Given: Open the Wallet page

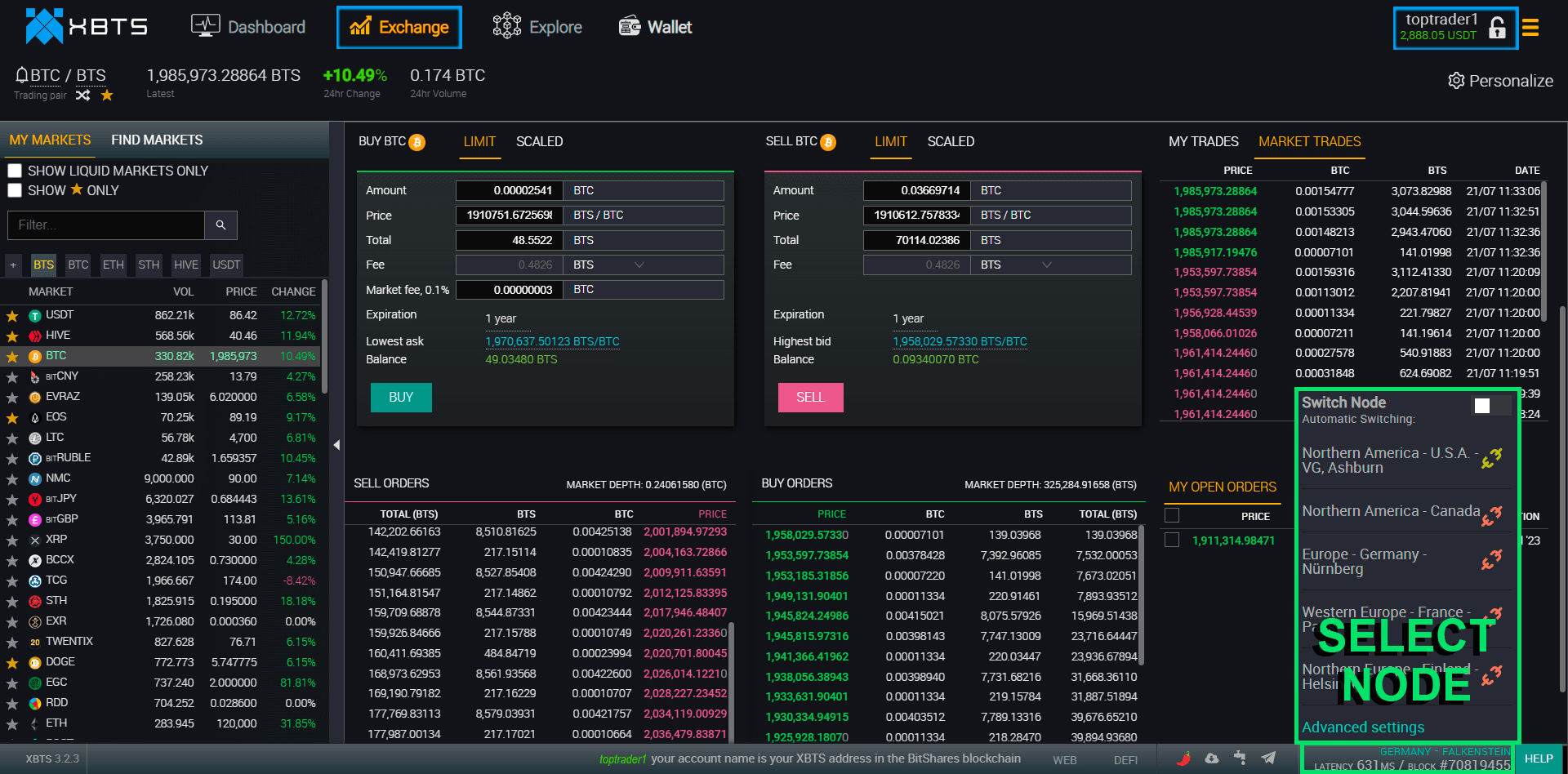Looking at the screenshot, I should (x=654, y=27).
